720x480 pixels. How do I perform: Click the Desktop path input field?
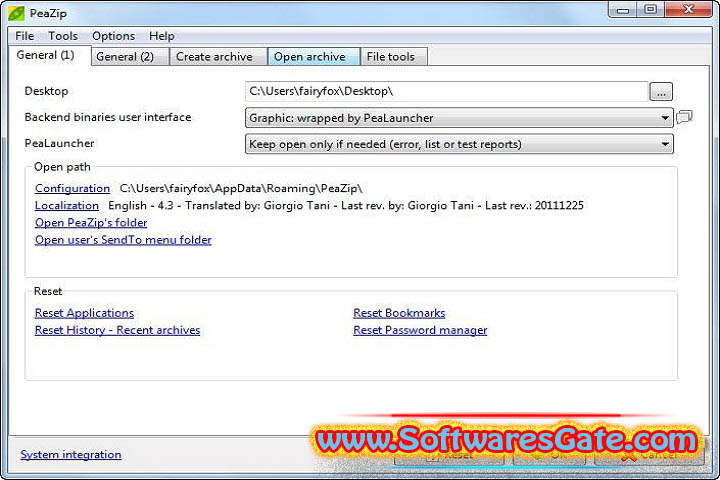(446, 91)
